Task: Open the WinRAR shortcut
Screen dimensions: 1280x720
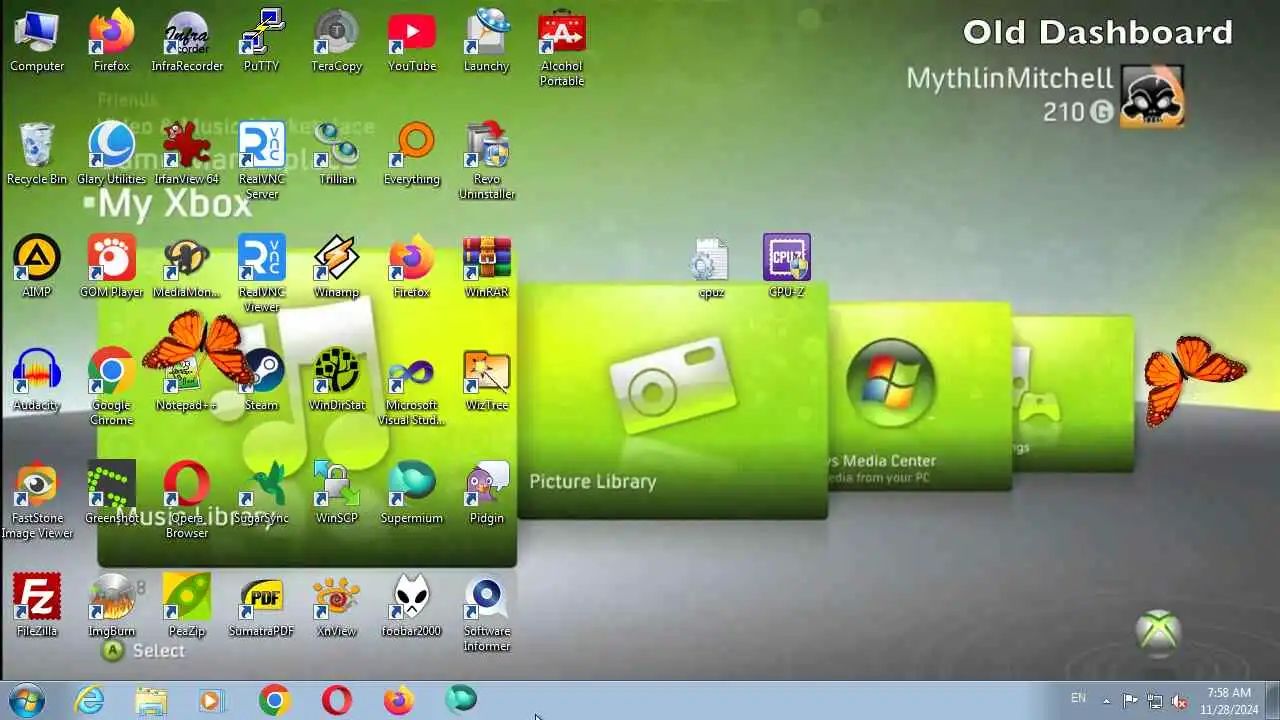Action: pos(487,267)
